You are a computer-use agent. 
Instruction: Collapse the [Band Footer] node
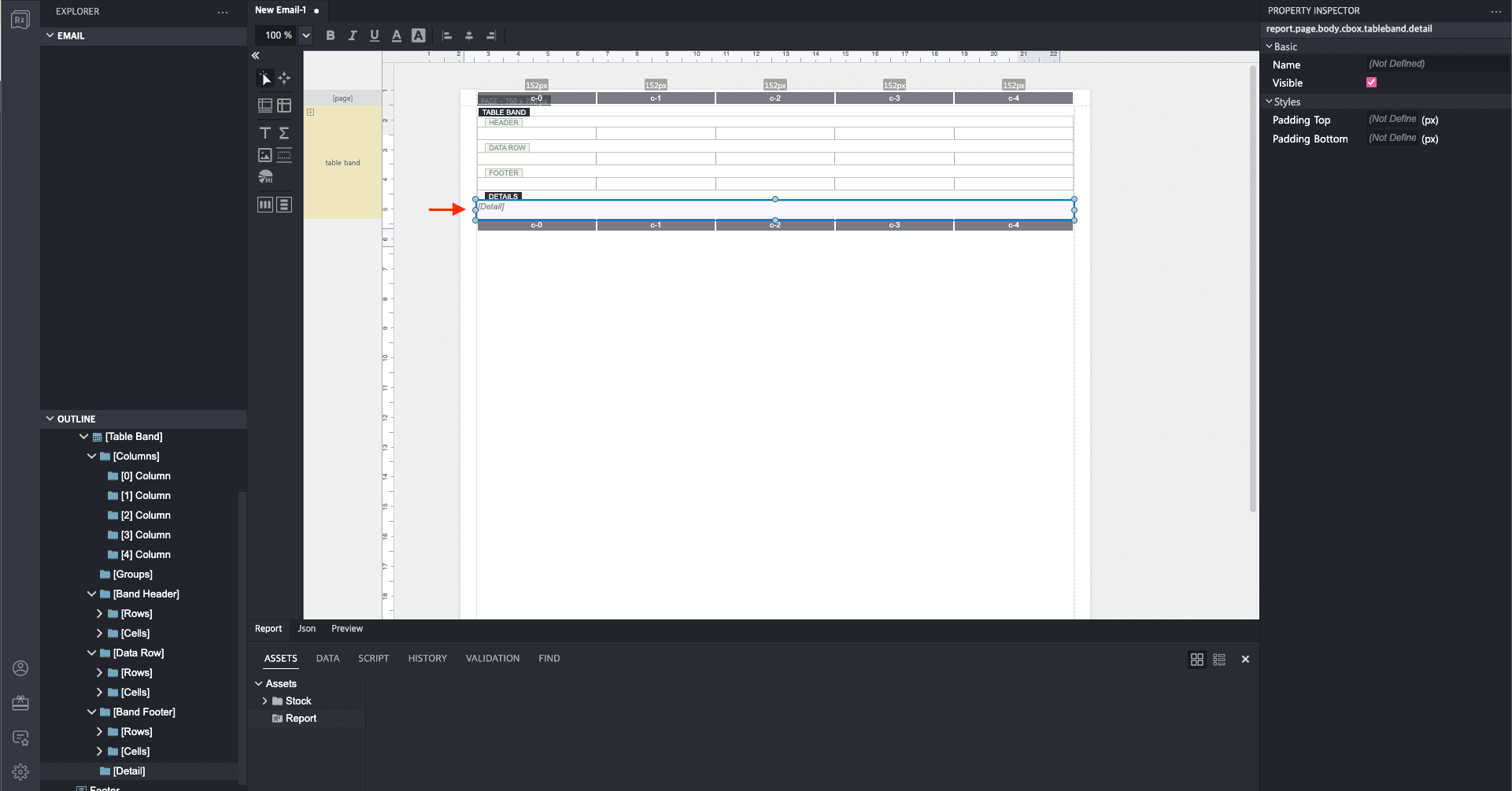[91, 712]
